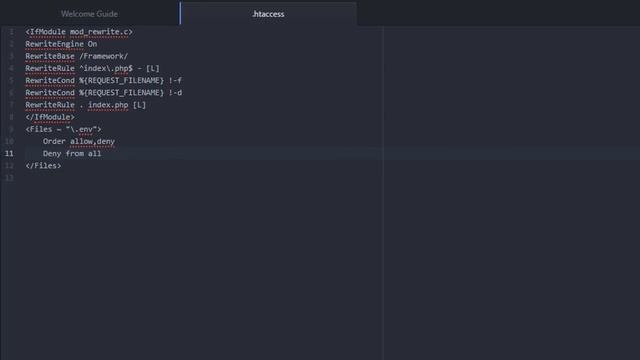Screen dimensions: 640x360
Task: Select the .htaccess tab
Action: click(268, 14)
